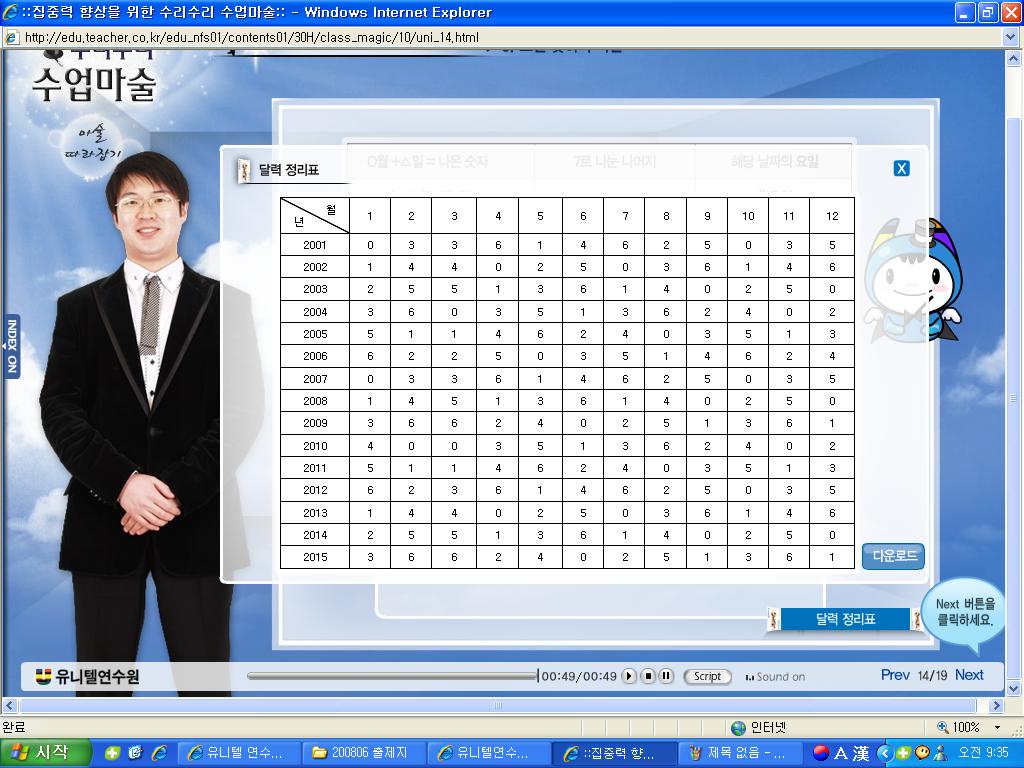Click the show desktop quick launch icon
This screenshot has height=768, width=1024.
click(135, 753)
